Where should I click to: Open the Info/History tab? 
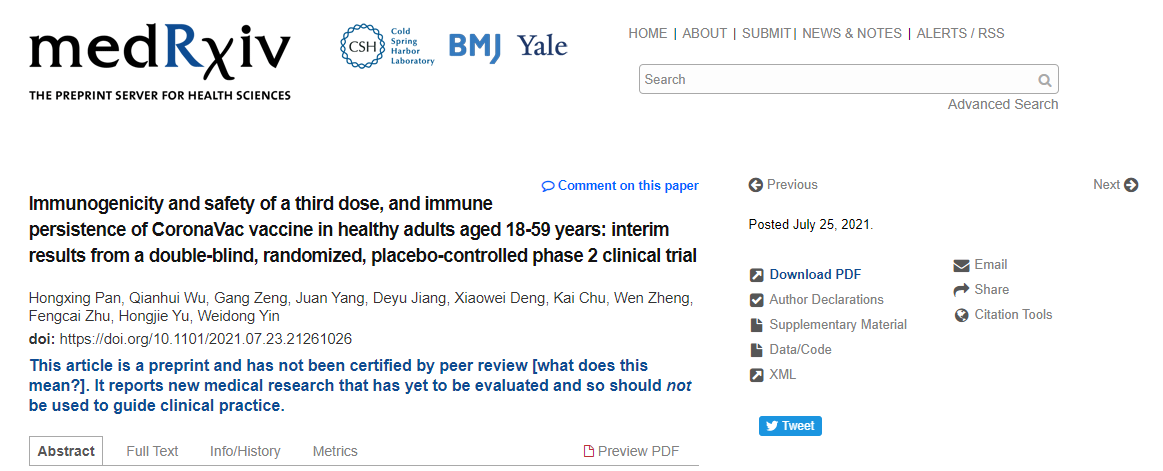tap(245, 452)
